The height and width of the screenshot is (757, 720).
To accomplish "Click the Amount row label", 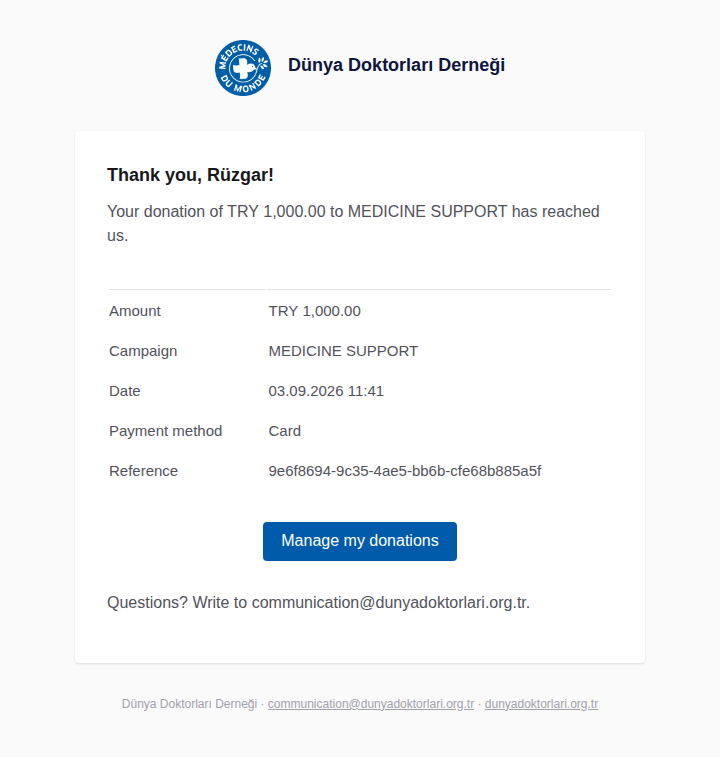I will pyautogui.click(x=135, y=311).
